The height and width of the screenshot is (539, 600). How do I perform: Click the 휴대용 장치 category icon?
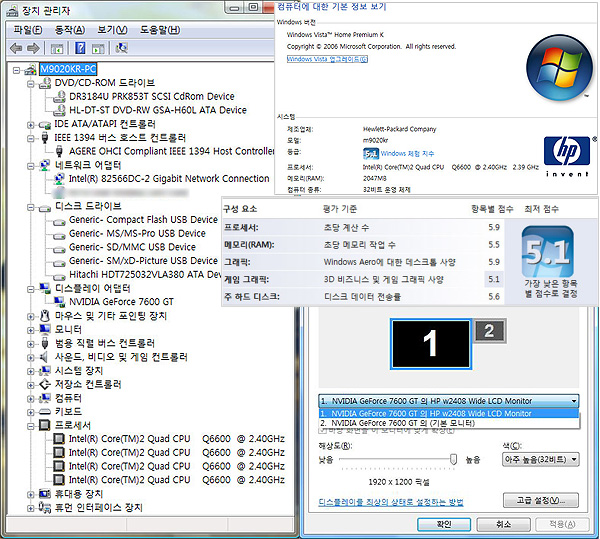(x=45, y=494)
